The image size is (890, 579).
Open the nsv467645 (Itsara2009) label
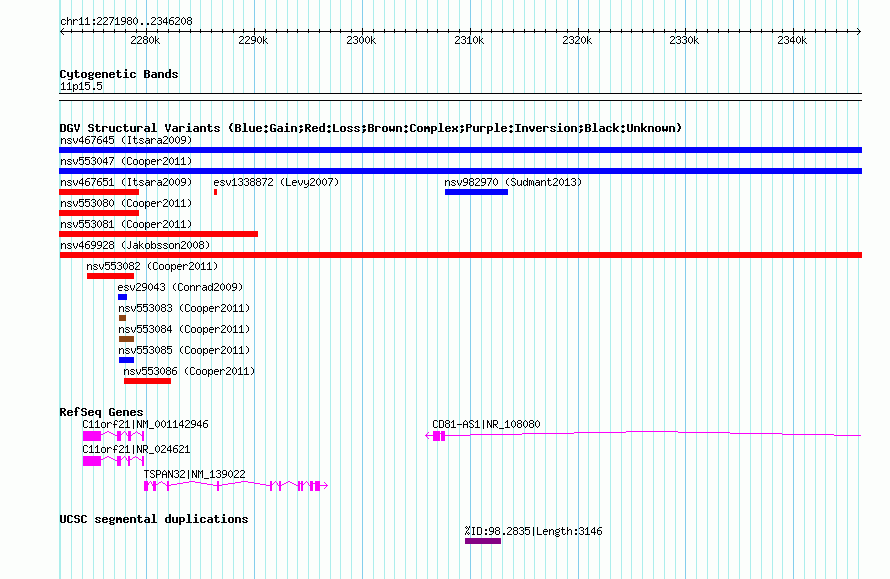pyautogui.click(x=126, y=140)
